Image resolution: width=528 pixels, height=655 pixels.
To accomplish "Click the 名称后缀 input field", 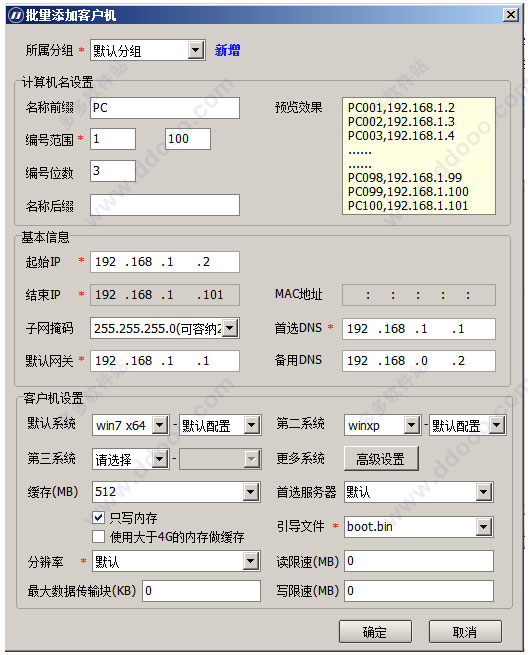I will pos(165,205).
